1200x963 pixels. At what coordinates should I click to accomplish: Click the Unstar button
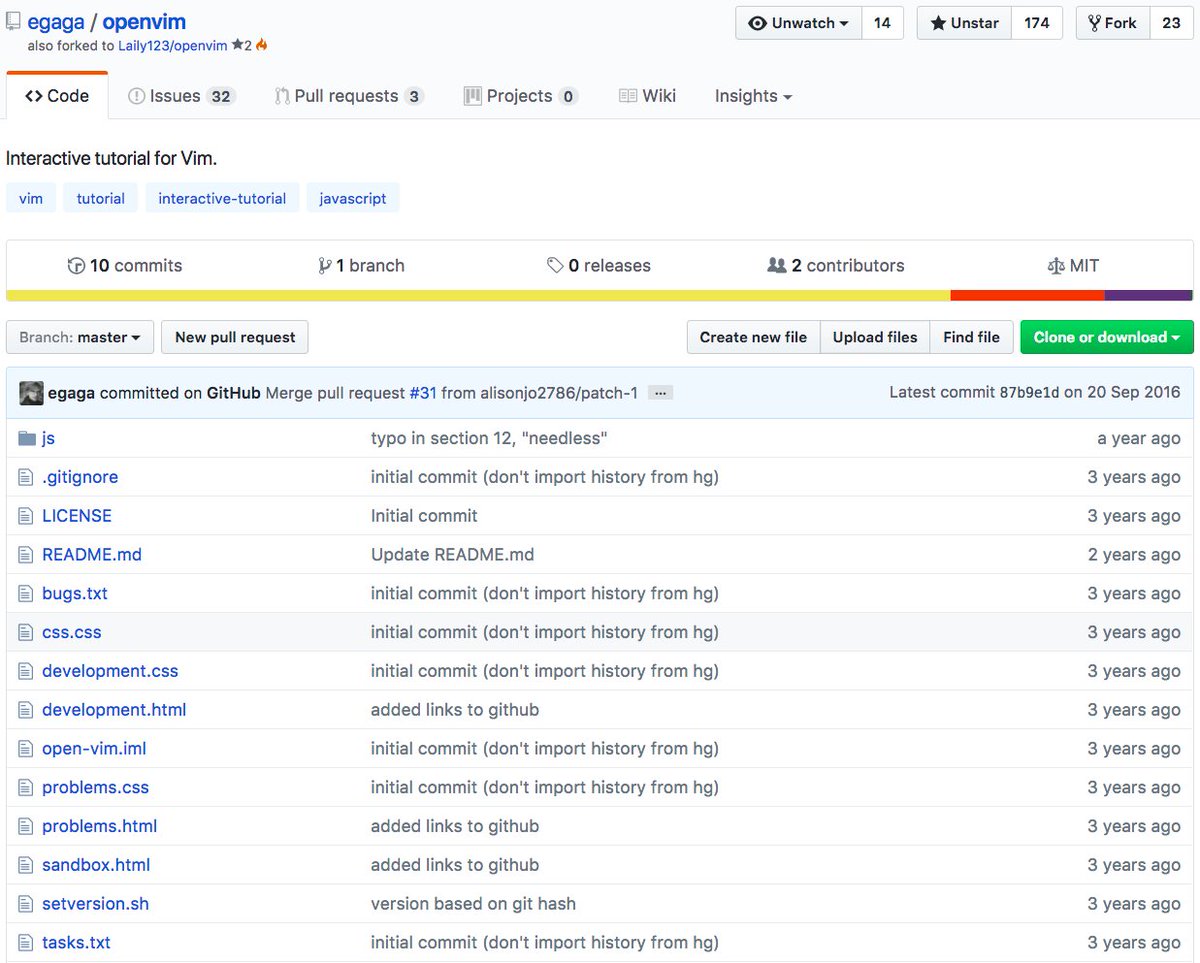[964, 23]
